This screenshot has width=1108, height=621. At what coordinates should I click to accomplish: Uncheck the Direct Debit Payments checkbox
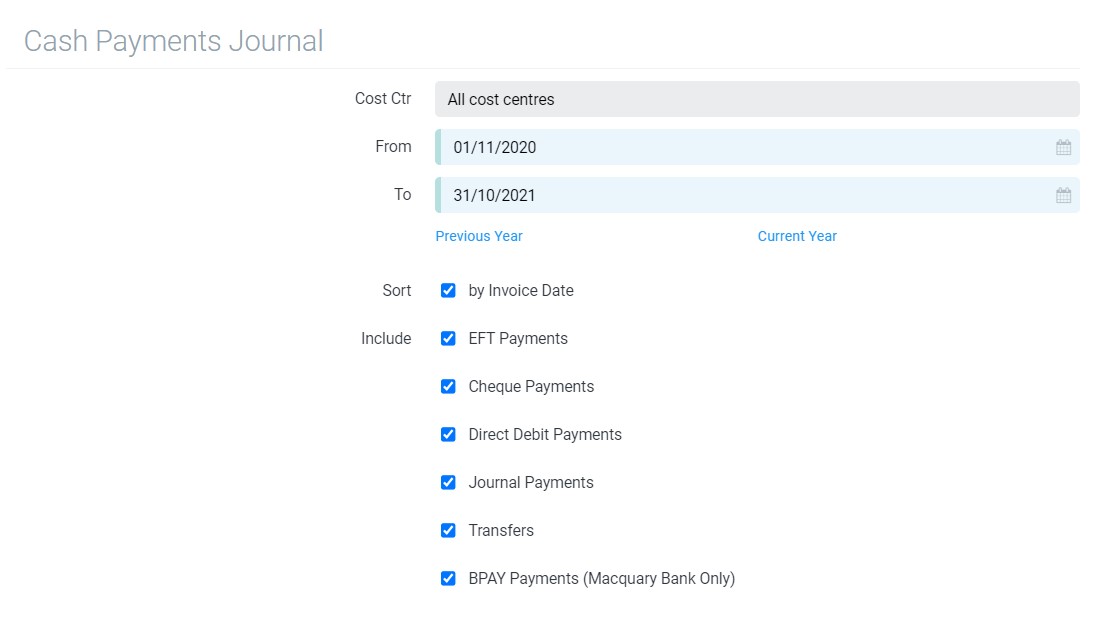(448, 435)
